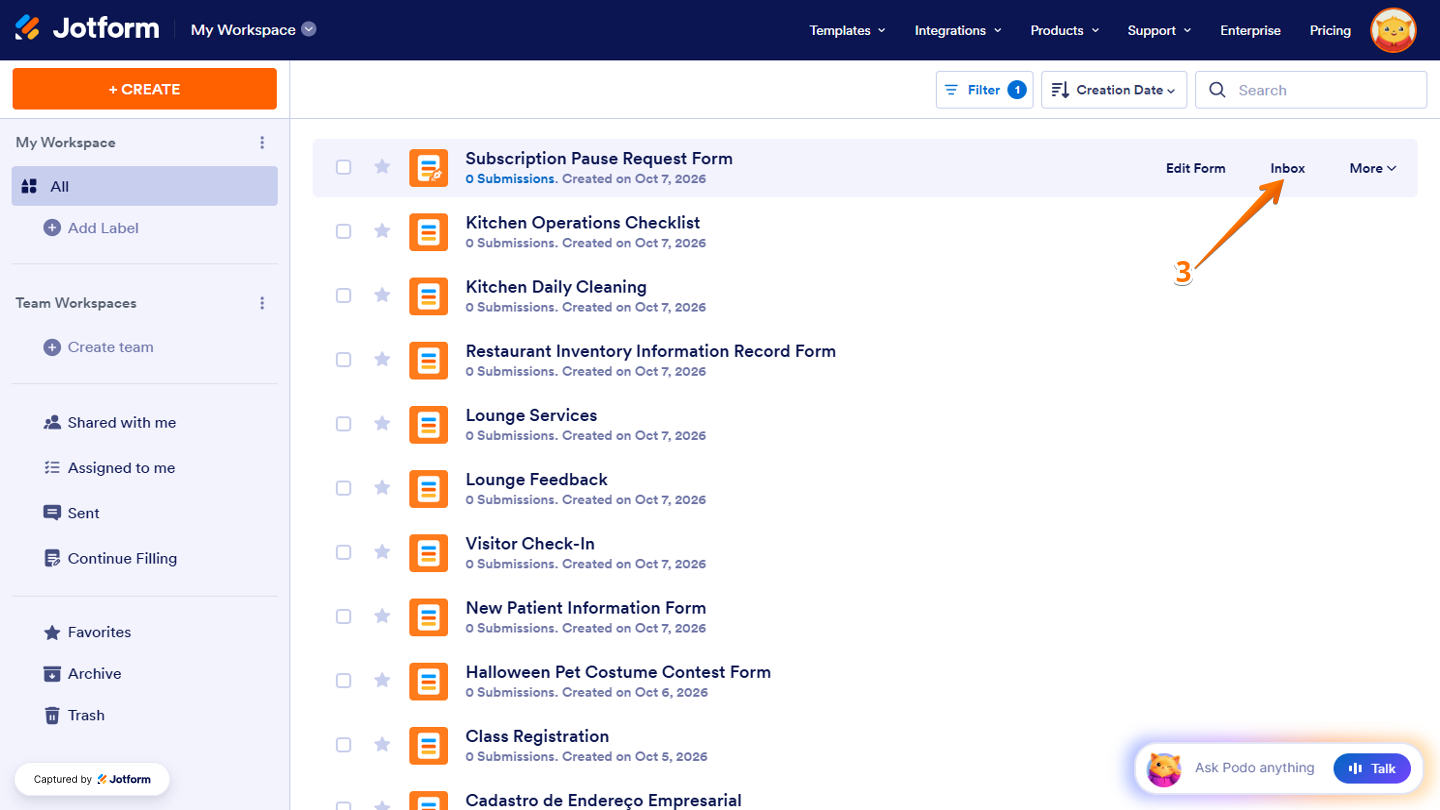Viewport: 1440px width, 810px height.
Task: Click the orange CREATE button
Action: point(145,89)
